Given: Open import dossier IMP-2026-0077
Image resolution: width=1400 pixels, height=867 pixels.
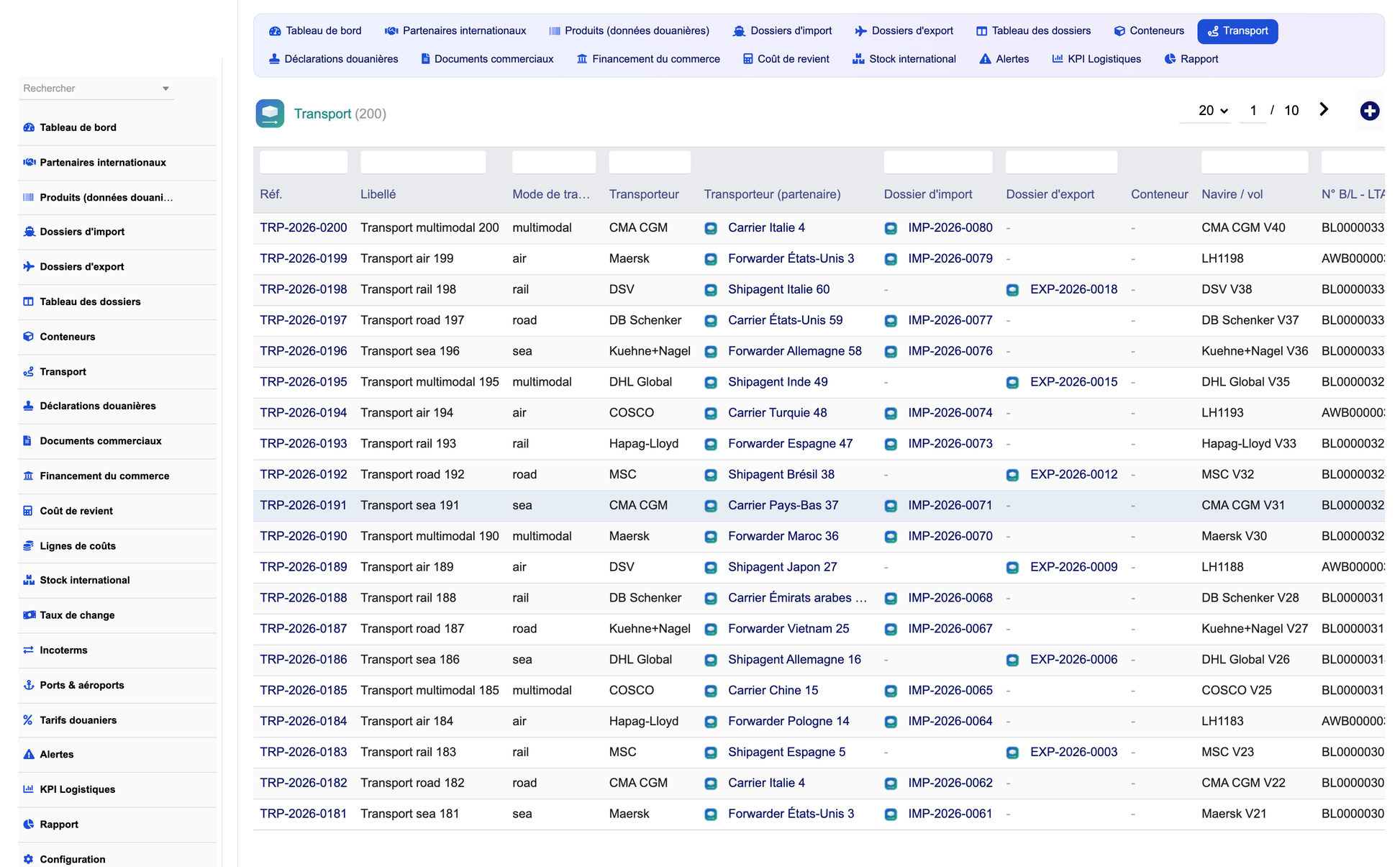Looking at the screenshot, I should click(950, 320).
